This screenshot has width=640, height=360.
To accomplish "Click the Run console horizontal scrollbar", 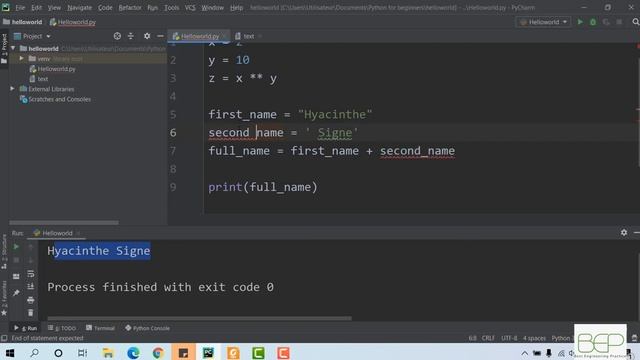I will click(x=199, y=318).
